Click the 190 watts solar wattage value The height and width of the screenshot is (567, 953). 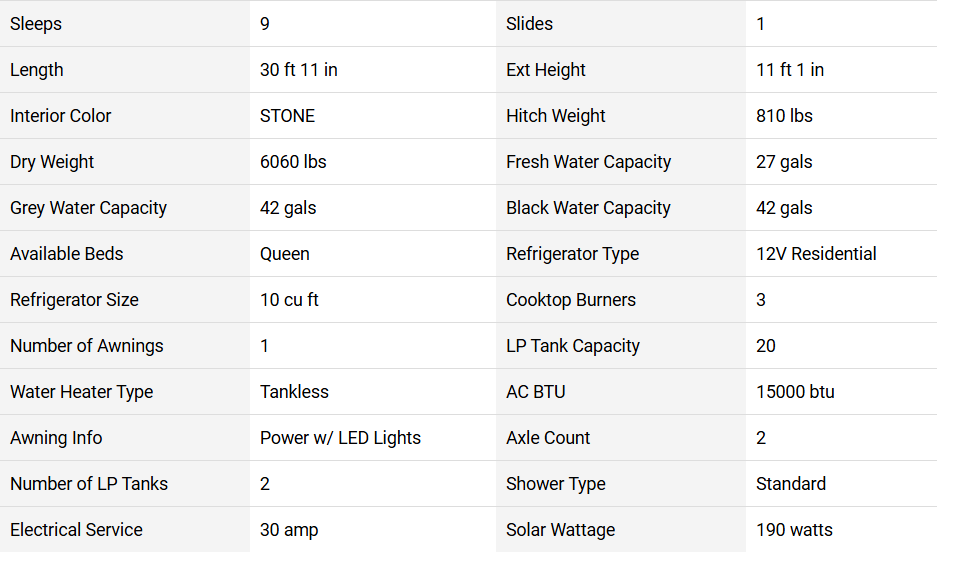click(794, 530)
